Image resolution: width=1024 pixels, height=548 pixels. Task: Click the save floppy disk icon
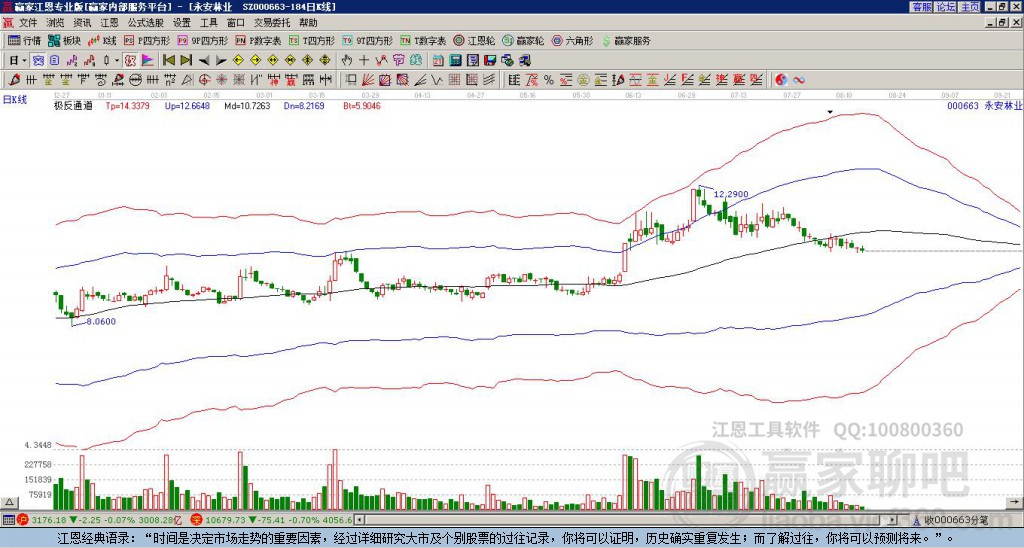click(x=490, y=61)
